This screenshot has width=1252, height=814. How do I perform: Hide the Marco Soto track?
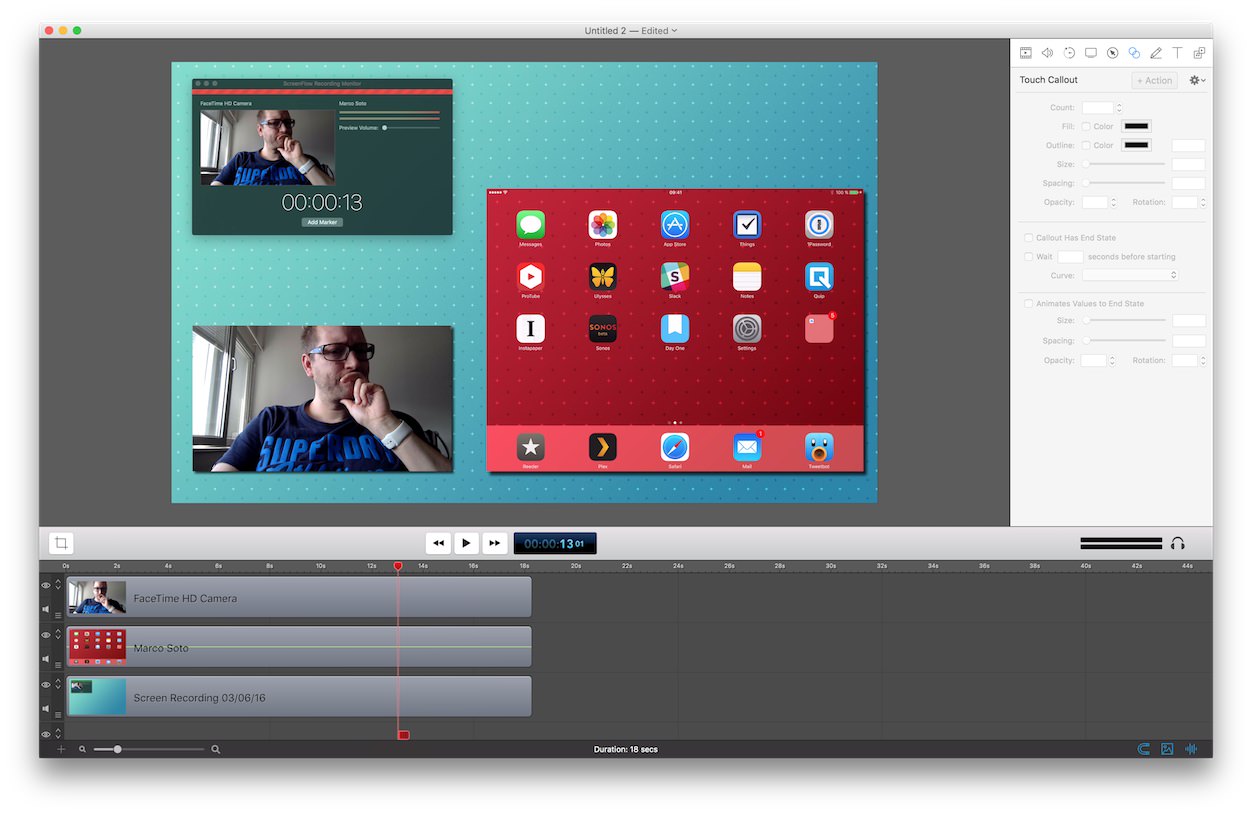[x=46, y=635]
